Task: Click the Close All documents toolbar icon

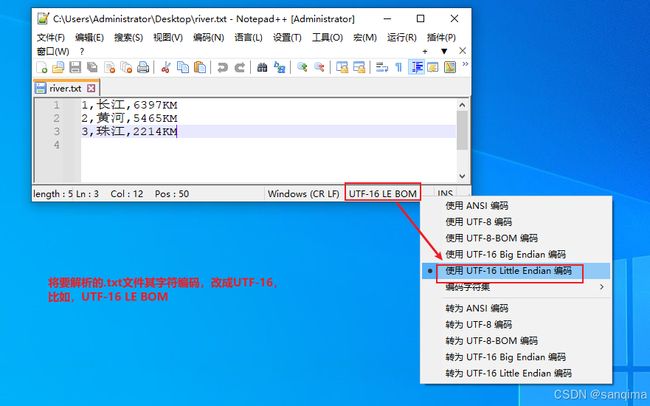Action: (126, 67)
